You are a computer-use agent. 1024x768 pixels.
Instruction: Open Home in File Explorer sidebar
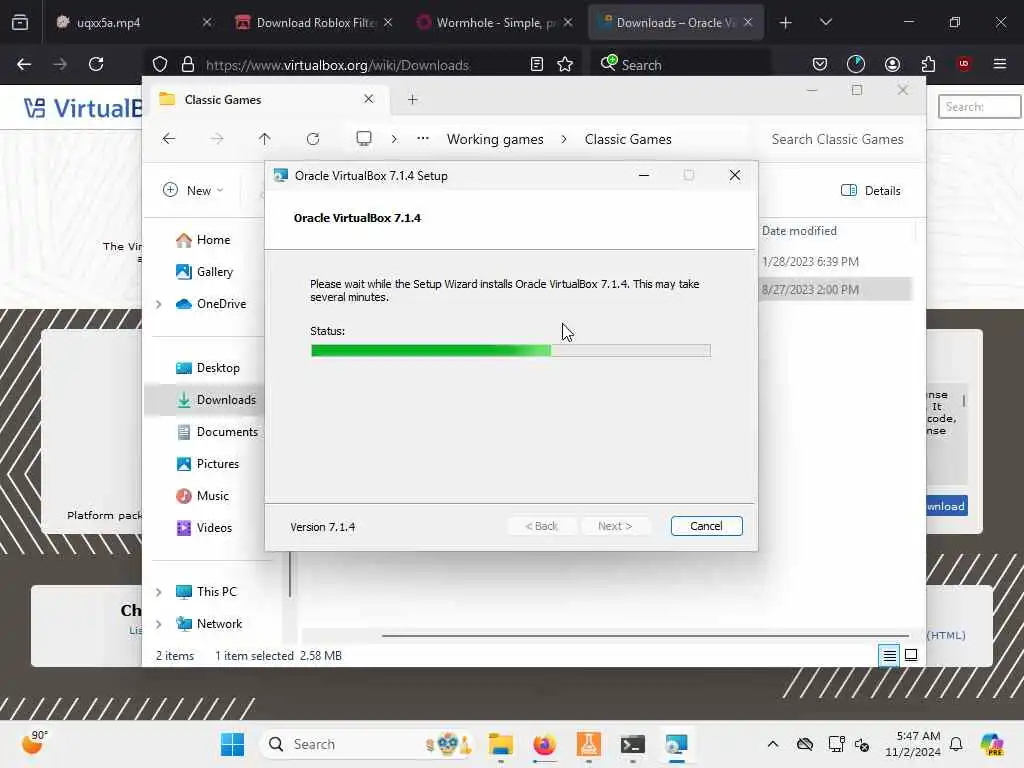point(203,240)
